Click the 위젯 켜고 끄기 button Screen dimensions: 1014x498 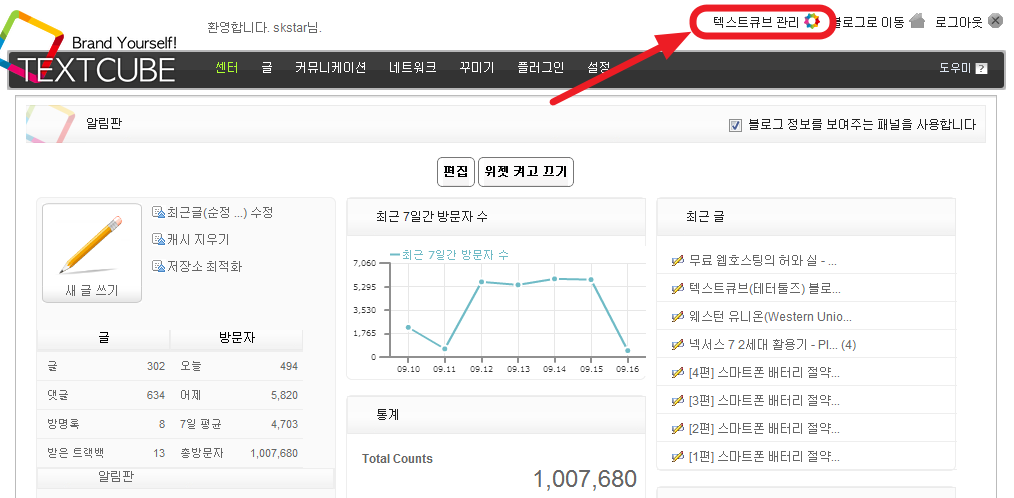526,172
